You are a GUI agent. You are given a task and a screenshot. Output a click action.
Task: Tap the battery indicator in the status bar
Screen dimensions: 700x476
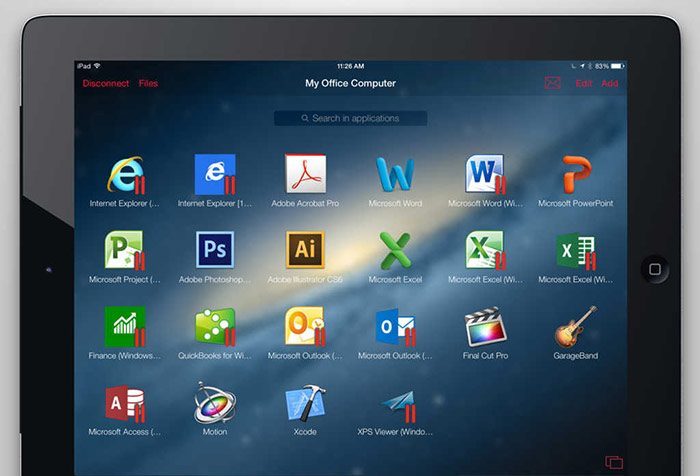click(x=617, y=66)
